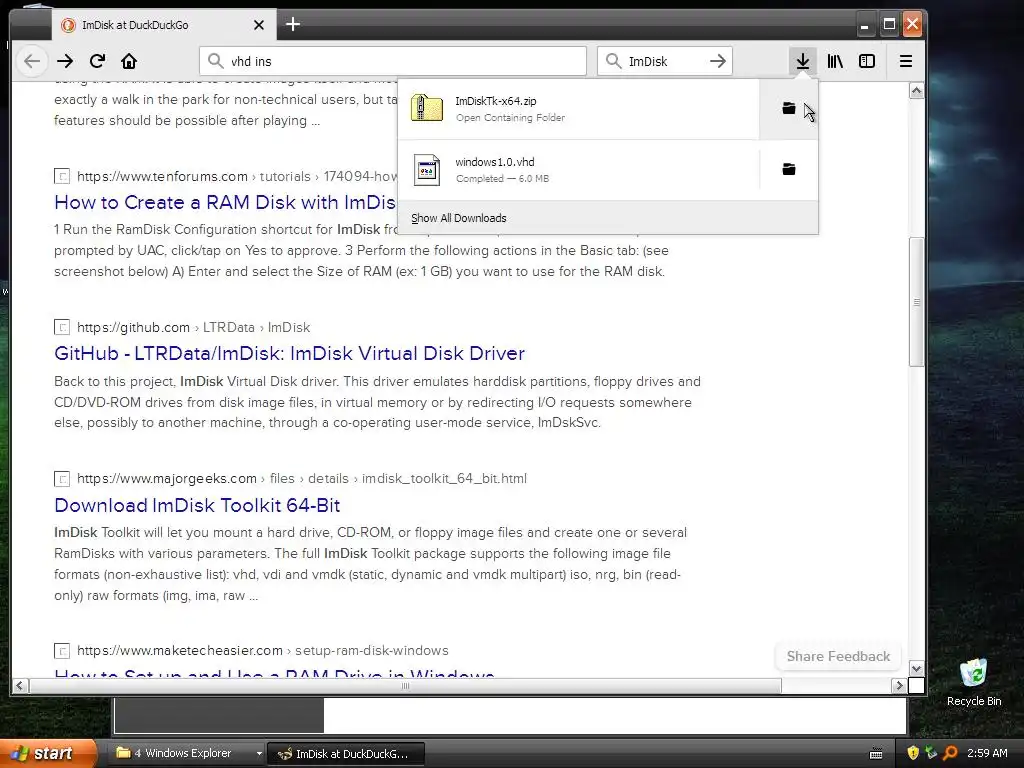Click the maketecheasier.com result favicon
Screen dimensions: 1024x768
(x=62, y=650)
